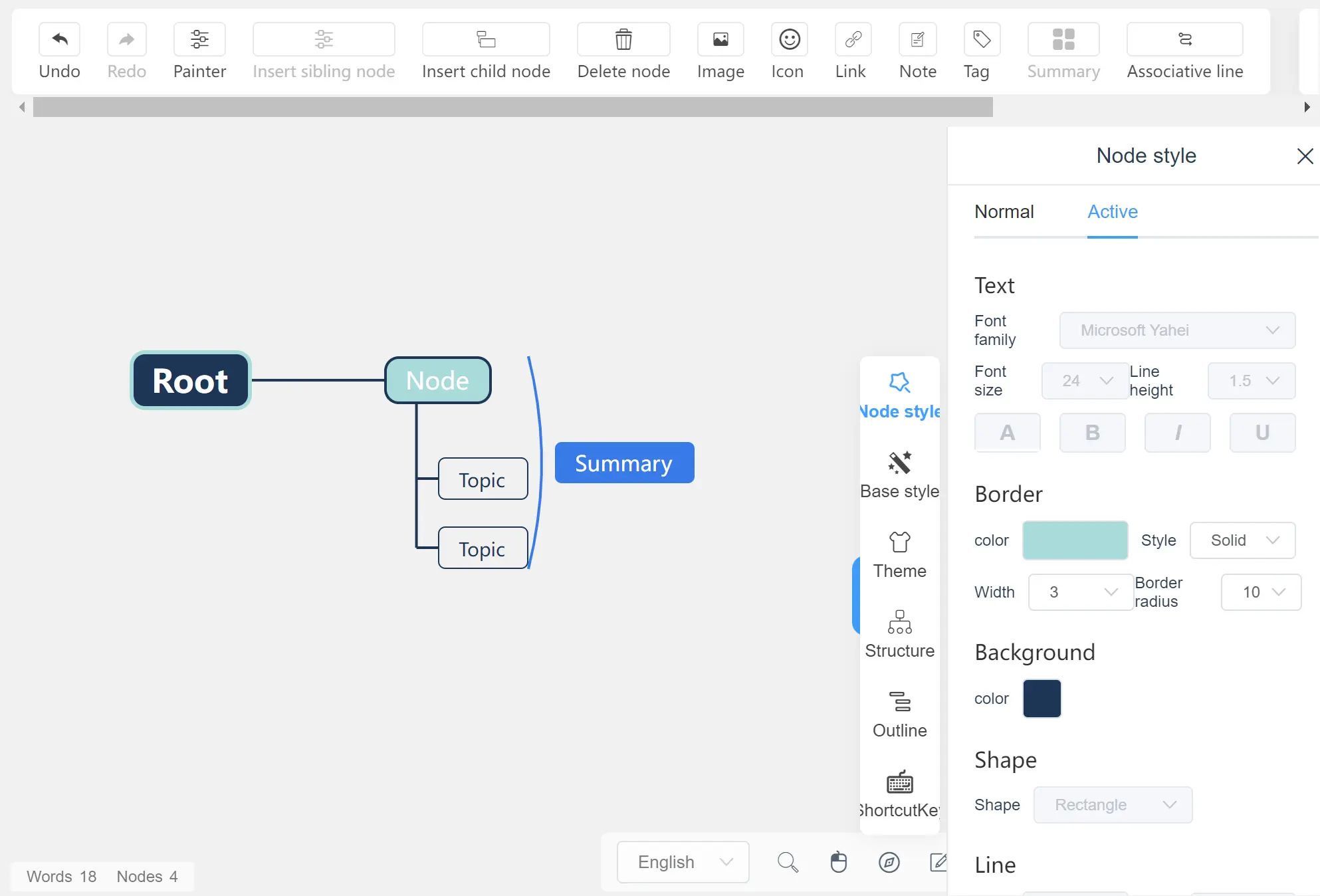This screenshot has width=1320, height=896.
Task: Open the Image insert tool
Action: click(720, 39)
